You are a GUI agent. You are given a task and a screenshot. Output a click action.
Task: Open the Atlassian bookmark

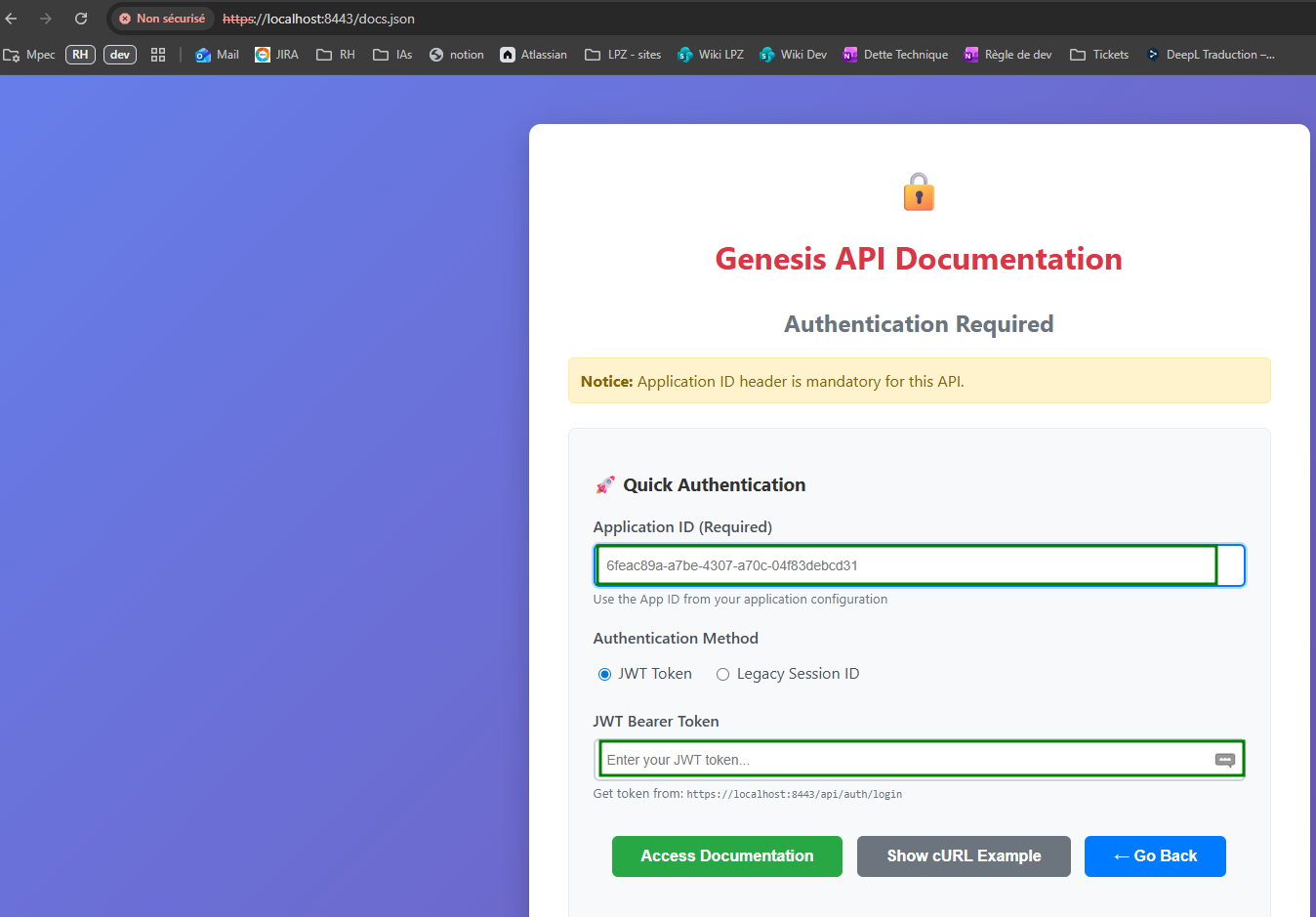pos(533,55)
